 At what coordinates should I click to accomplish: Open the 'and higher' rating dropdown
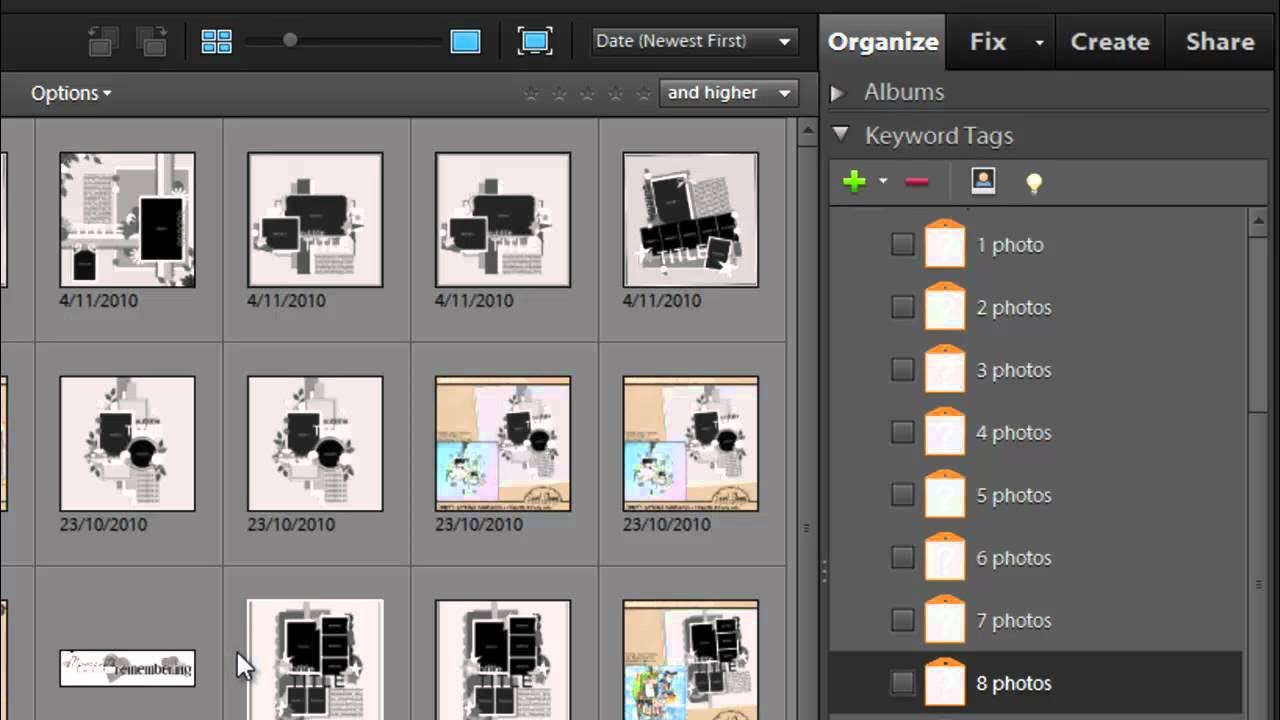tap(728, 93)
